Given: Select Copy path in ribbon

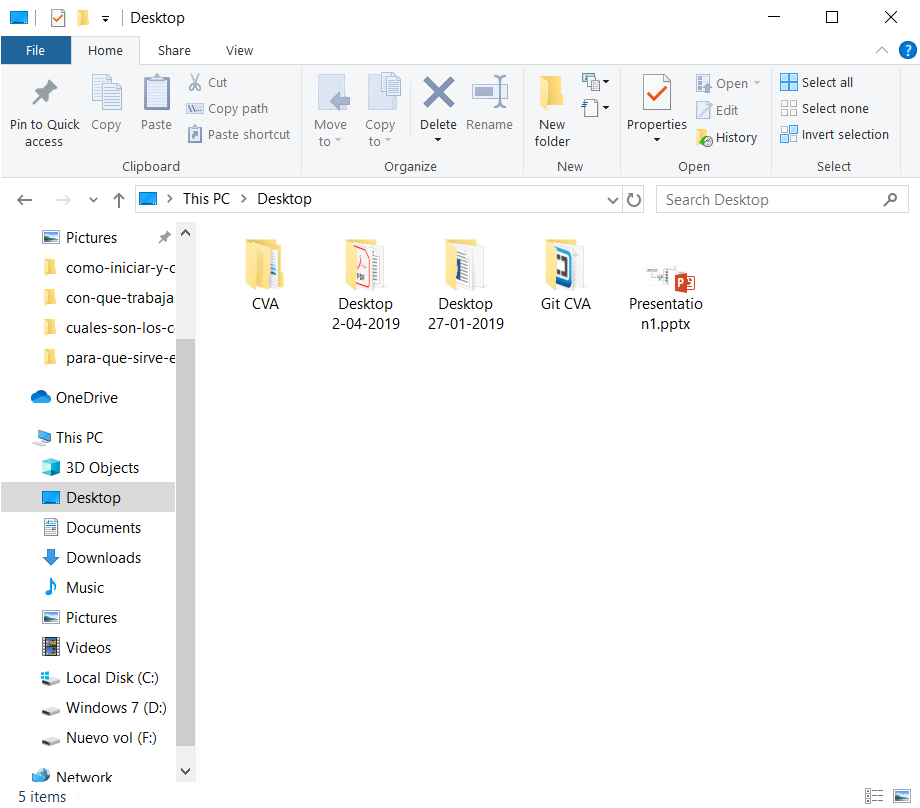Looking at the screenshot, I should click(x=227, y=109).
